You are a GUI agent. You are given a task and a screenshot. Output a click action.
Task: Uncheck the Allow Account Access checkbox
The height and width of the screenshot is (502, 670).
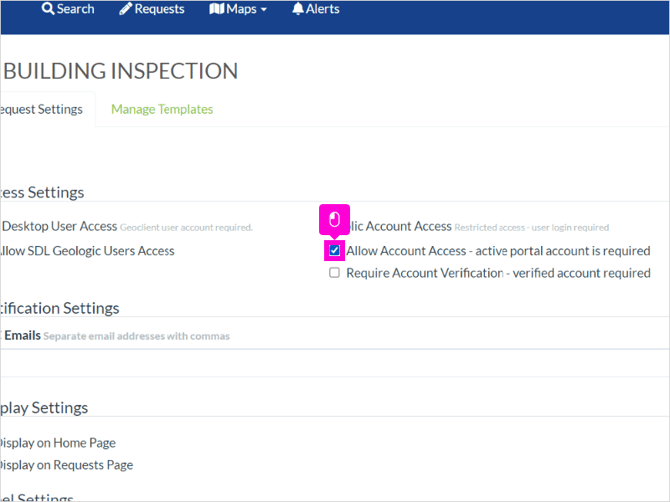click(x=335, y=250)
